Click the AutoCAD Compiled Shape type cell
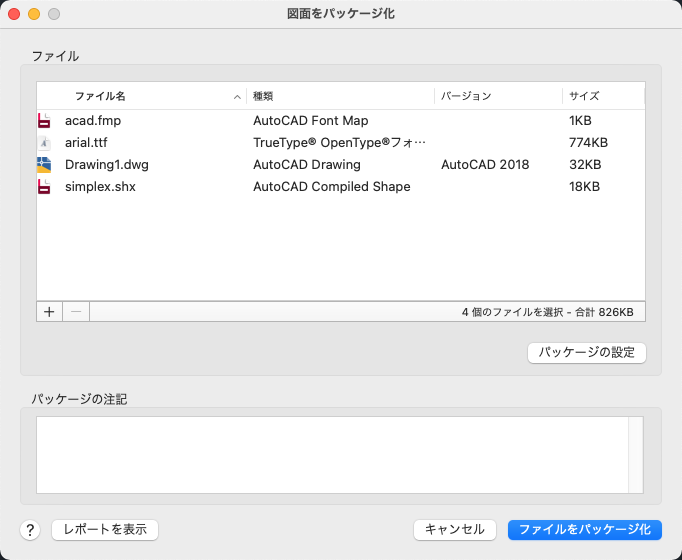 click(331, 187)
